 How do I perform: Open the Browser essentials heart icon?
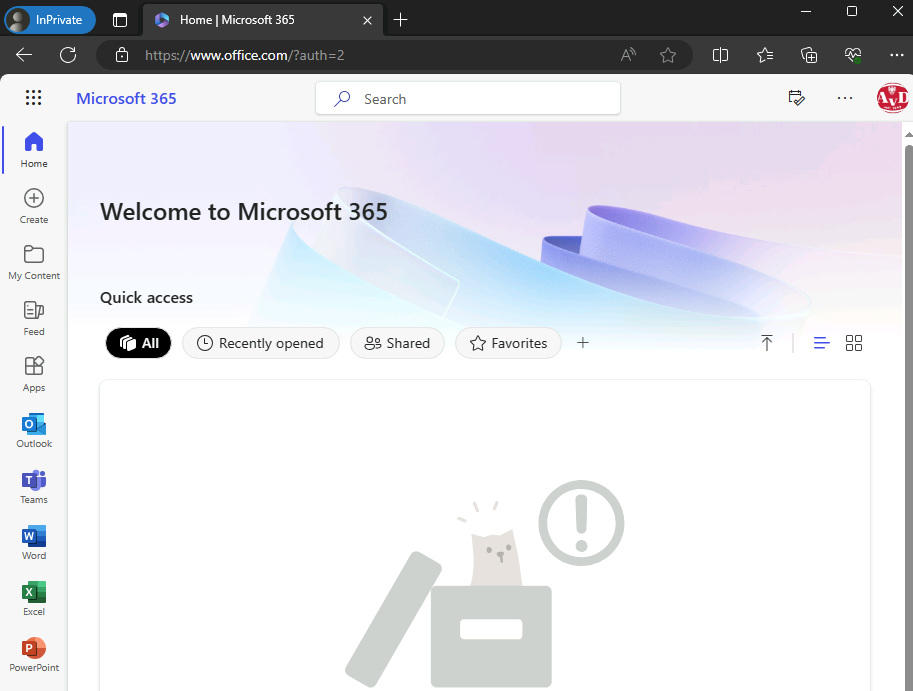tap(853, 55)
